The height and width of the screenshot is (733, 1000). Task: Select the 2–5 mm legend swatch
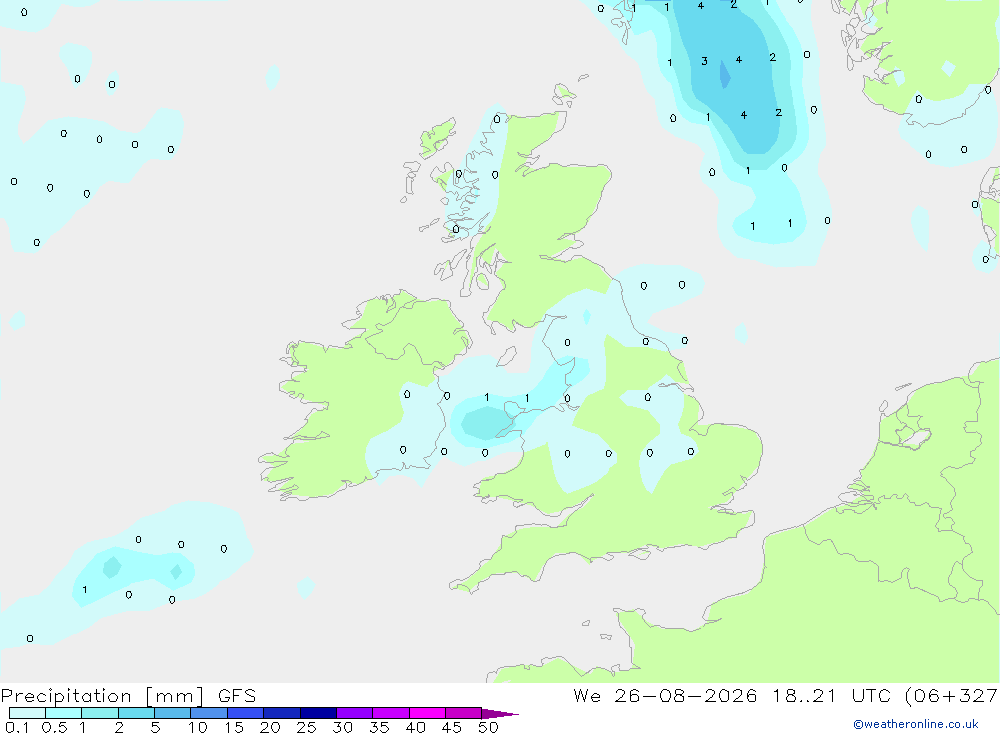[136, 713]
